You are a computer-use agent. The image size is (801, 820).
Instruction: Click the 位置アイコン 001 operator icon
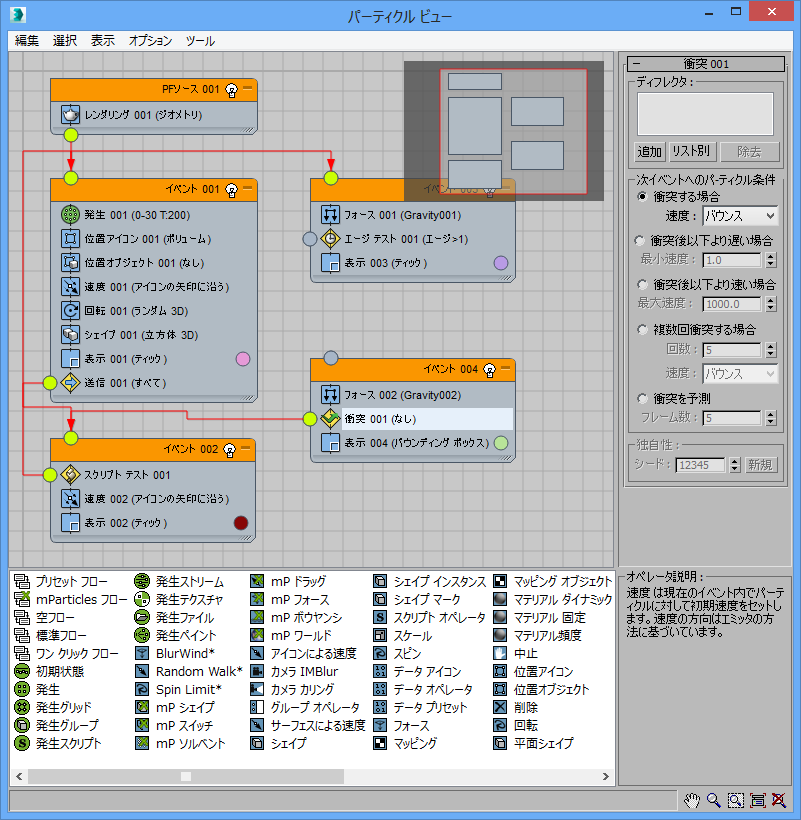point(70,238)
